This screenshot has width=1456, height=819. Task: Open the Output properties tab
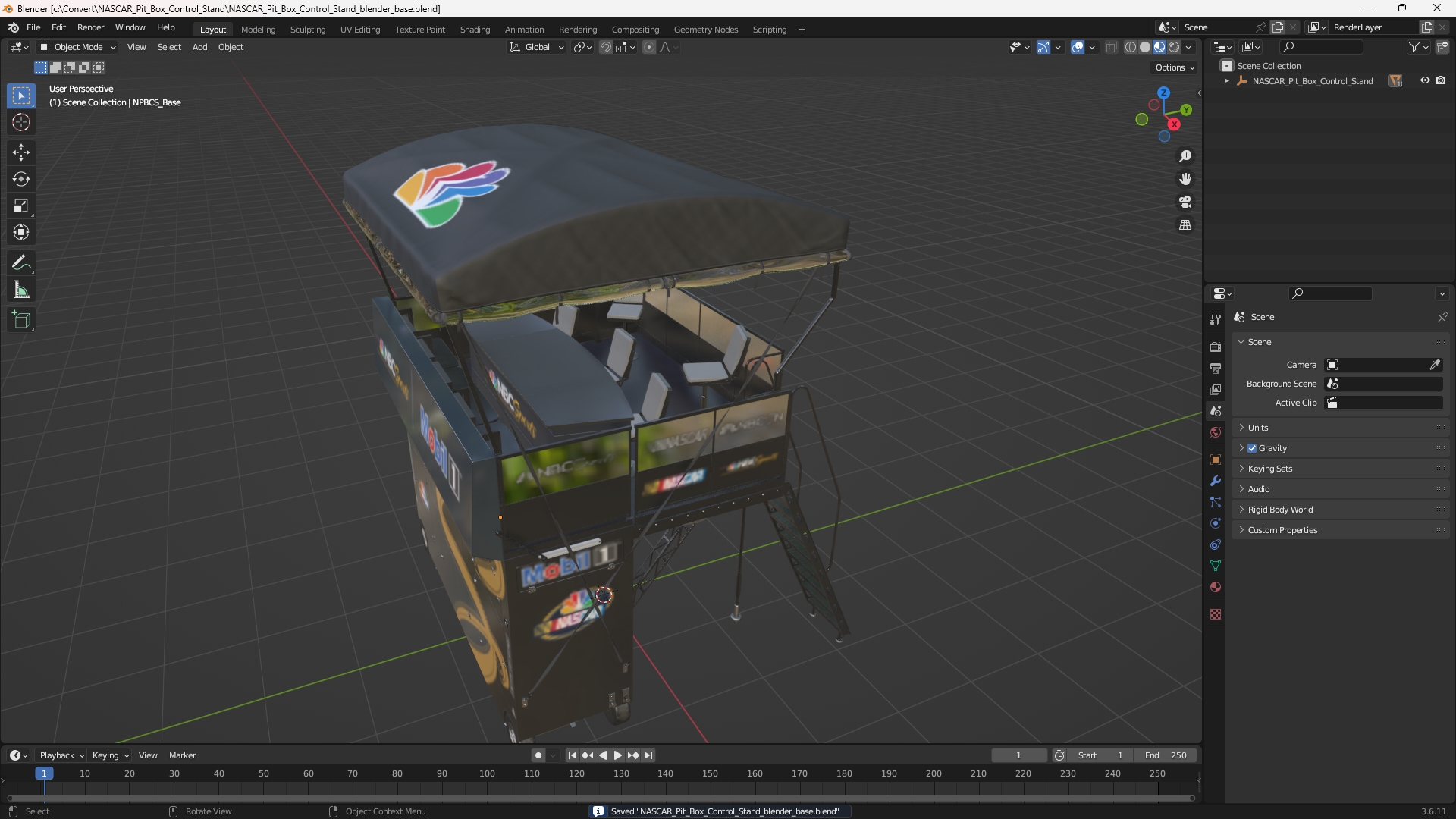click(1216, 368)
